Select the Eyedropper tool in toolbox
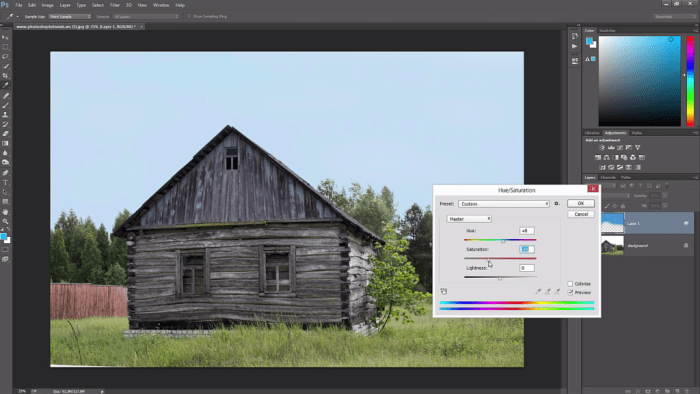 pos(5,85)
